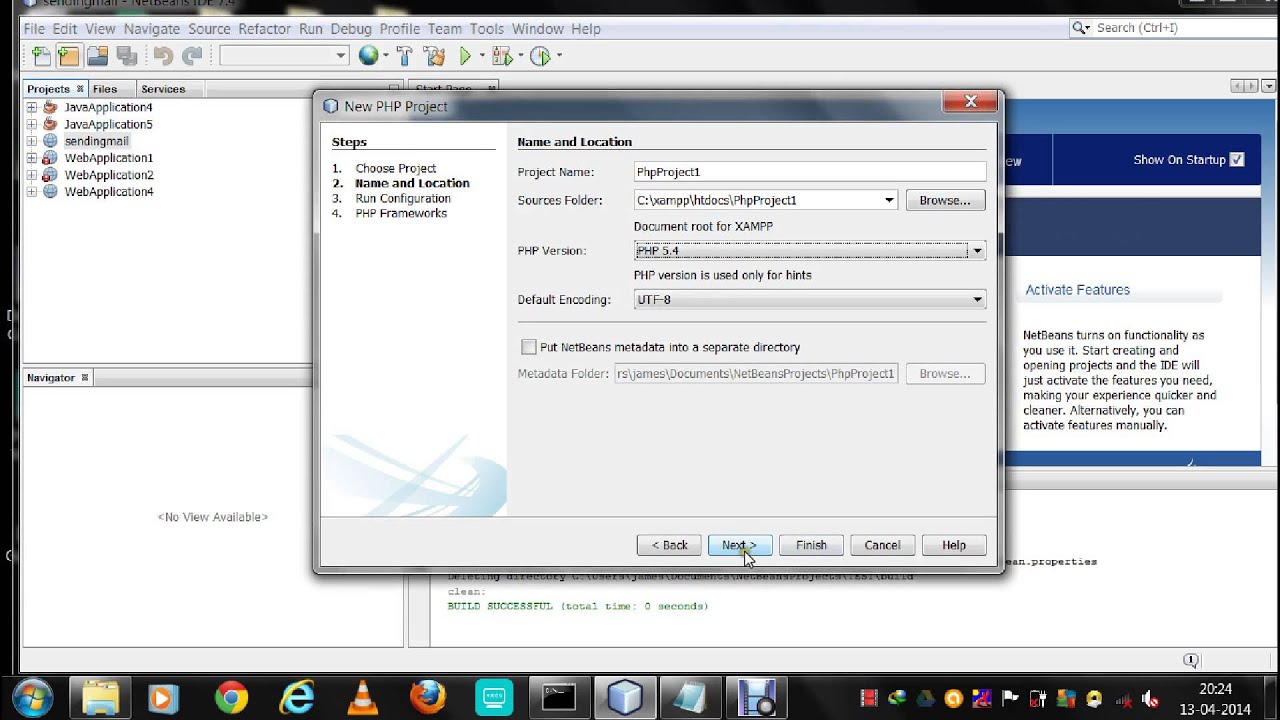Click the New File toolbar icon
This screenshot has width=1280, height=720.
point(41,56)
